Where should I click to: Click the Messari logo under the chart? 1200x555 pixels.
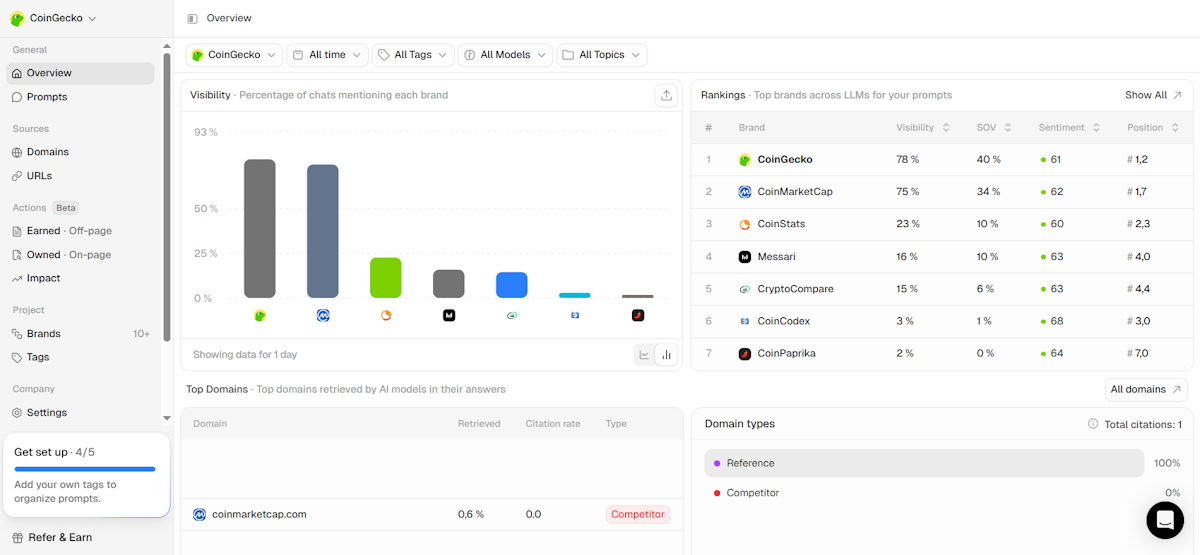[x=449, y=315]
